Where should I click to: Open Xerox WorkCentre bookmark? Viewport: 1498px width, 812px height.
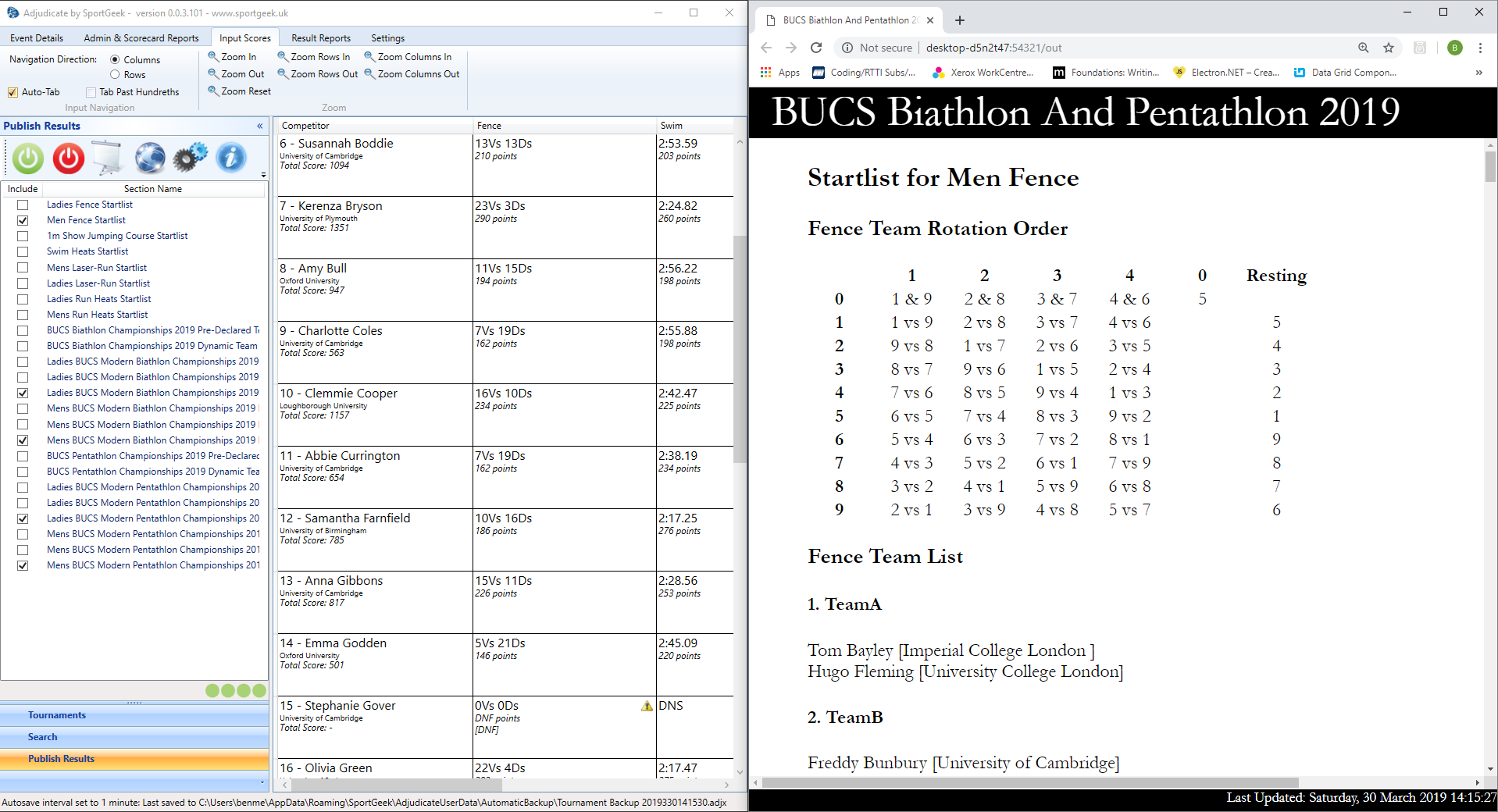click(983, 73)
